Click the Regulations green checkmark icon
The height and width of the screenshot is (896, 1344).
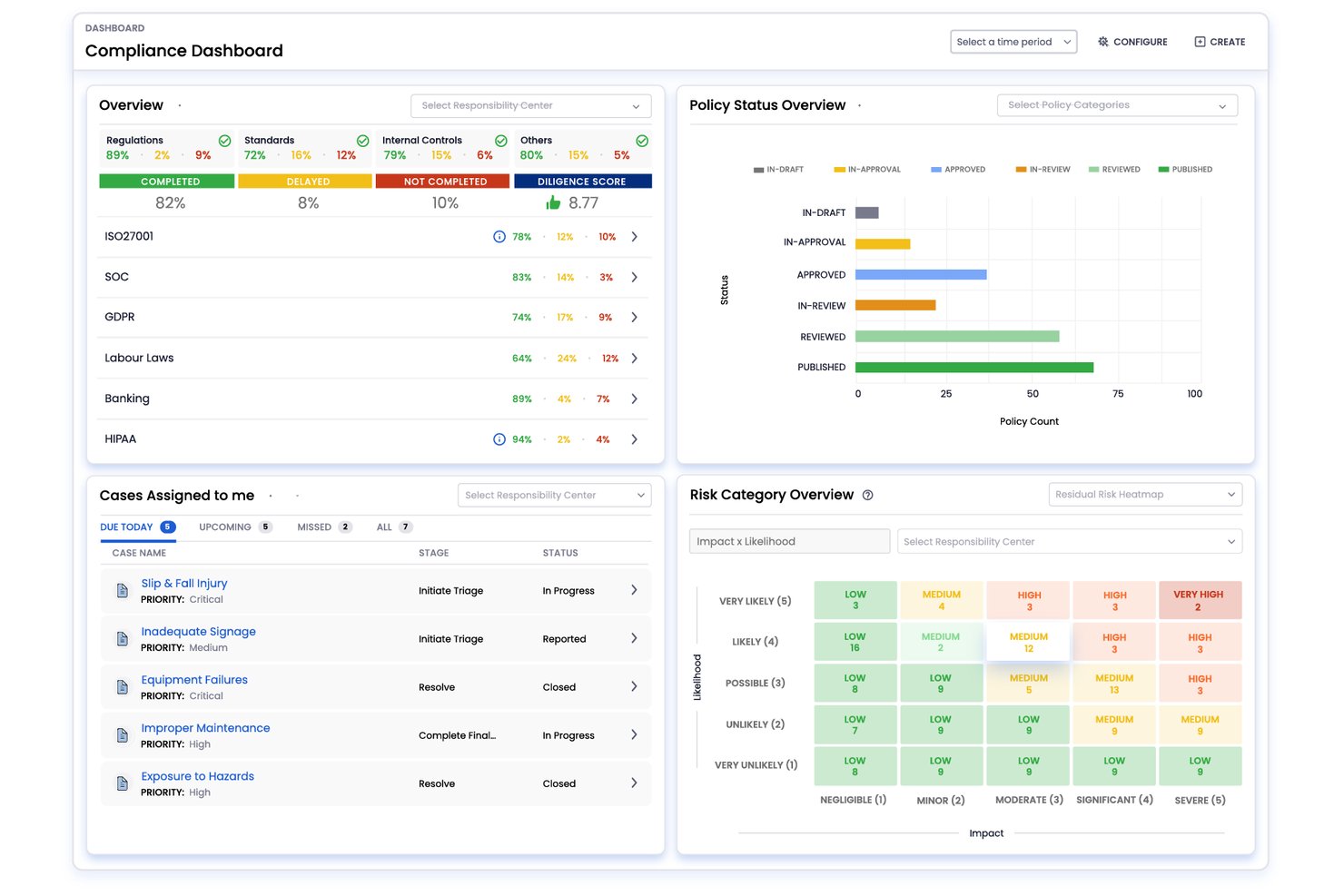[224, 141]
